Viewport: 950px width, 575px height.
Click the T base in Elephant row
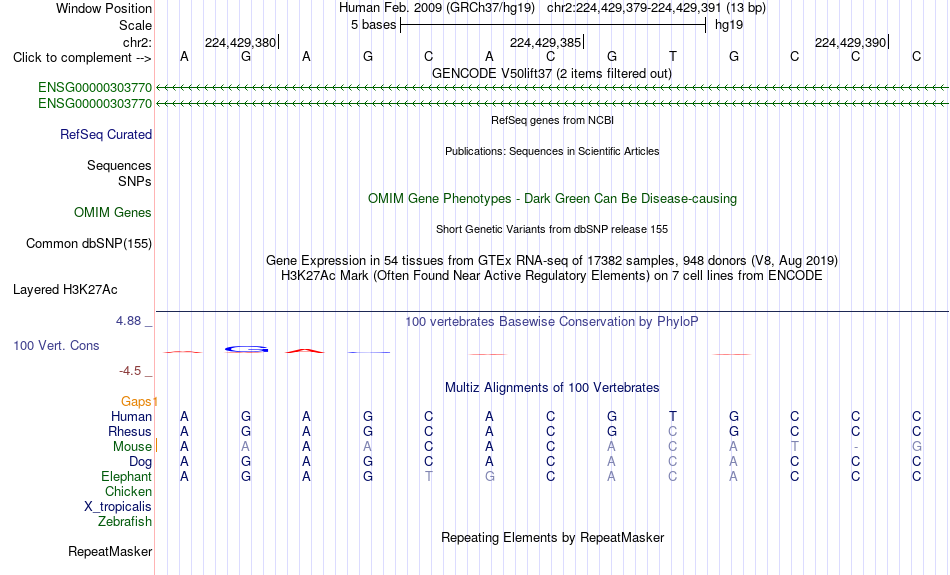[429, 477]
